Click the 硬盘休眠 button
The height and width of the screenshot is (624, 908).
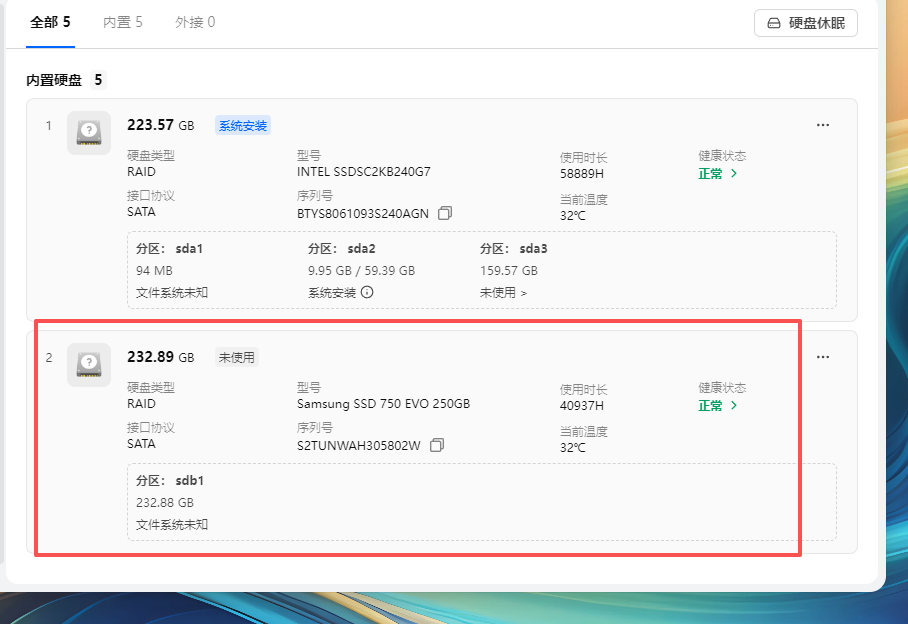[806, 23]
